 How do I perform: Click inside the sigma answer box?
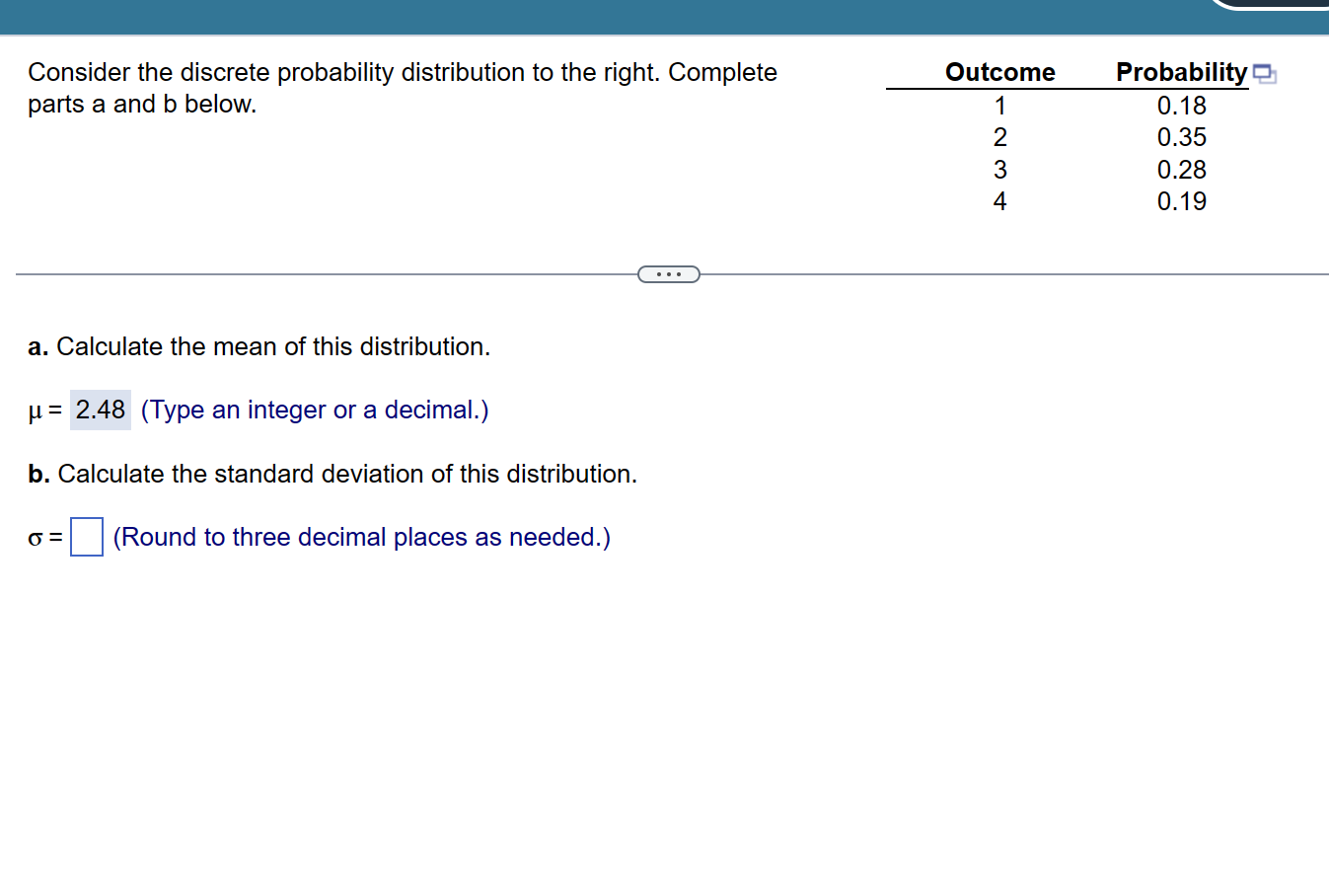(x=85, y=536)
